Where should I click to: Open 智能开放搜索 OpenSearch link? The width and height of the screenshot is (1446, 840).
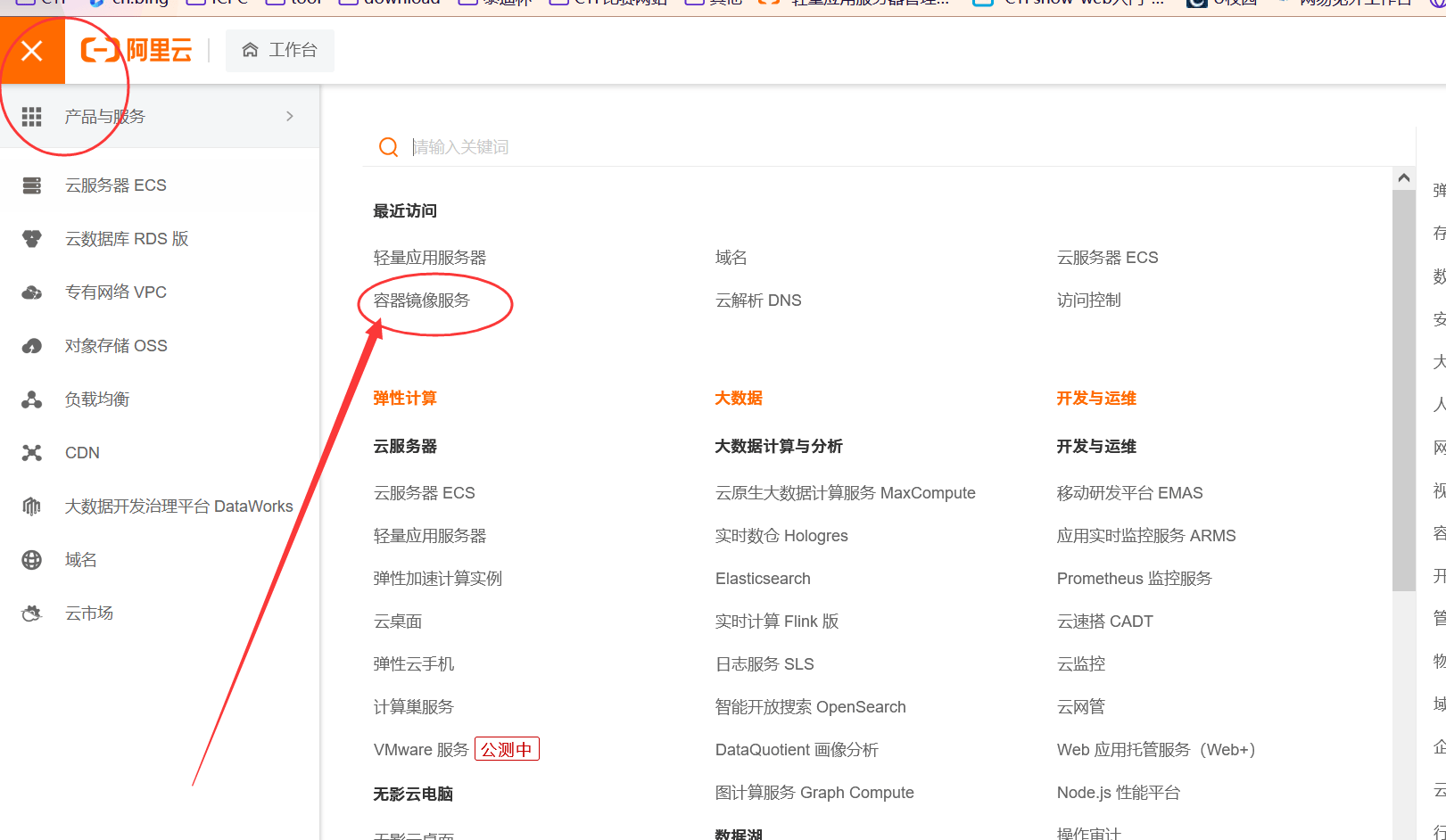(x=811, y=707)
